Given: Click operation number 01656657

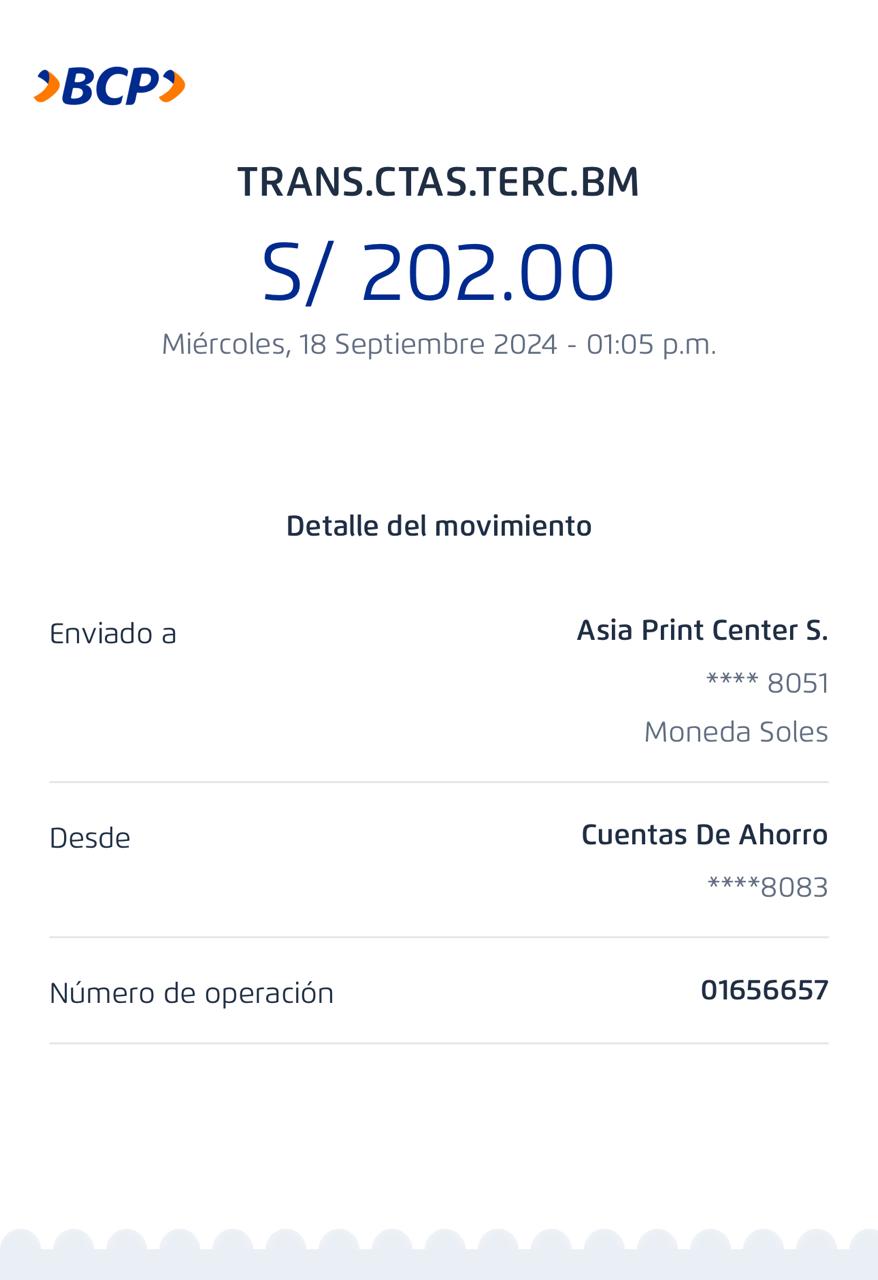Looking at the screenshot, I should click(764, 991).
